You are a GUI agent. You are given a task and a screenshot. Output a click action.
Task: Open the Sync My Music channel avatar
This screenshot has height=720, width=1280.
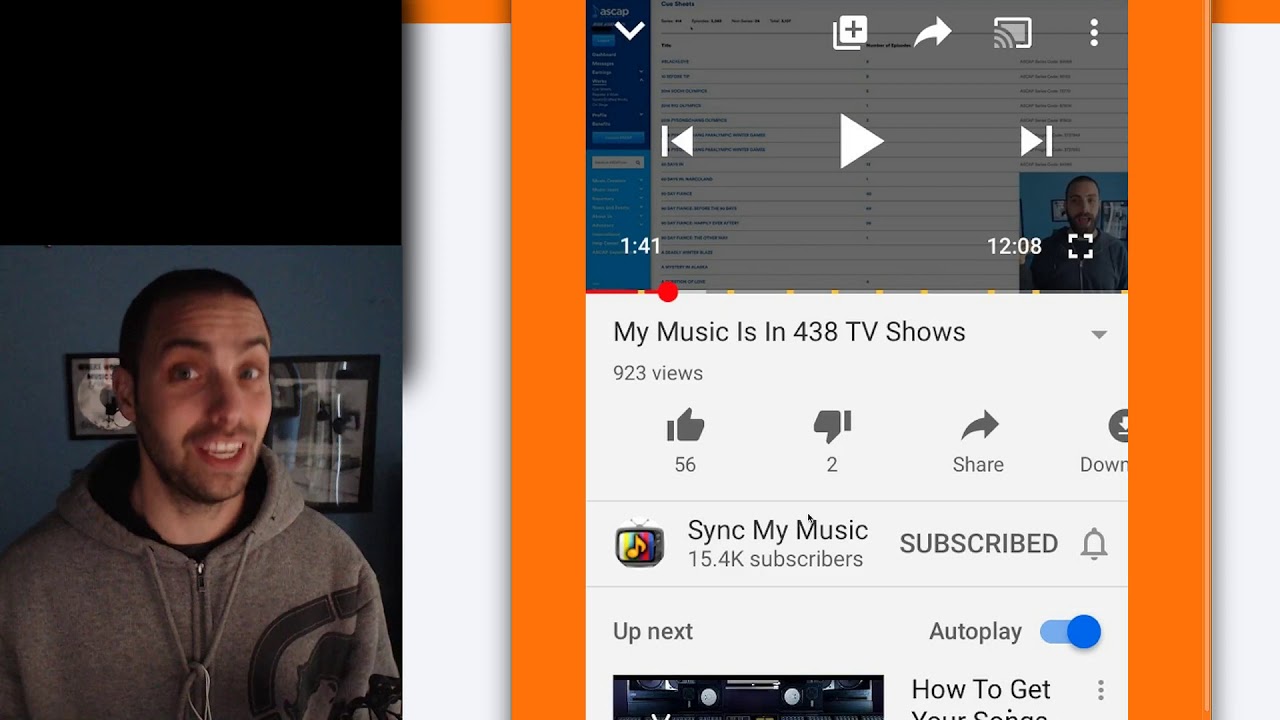(x=640, y=544)
